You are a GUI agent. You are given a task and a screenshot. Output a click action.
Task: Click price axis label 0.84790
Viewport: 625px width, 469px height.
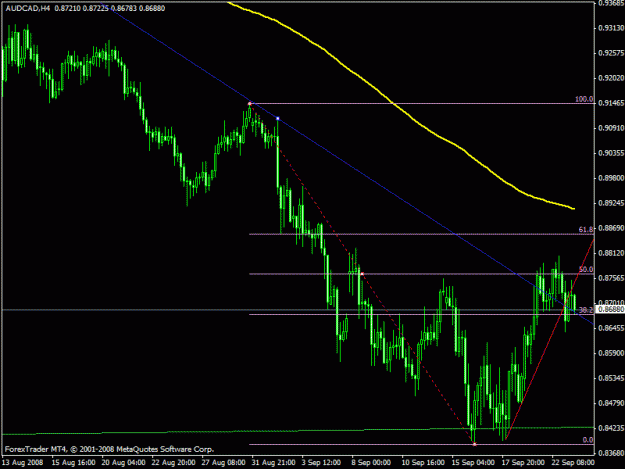click(x=611, y=403)
